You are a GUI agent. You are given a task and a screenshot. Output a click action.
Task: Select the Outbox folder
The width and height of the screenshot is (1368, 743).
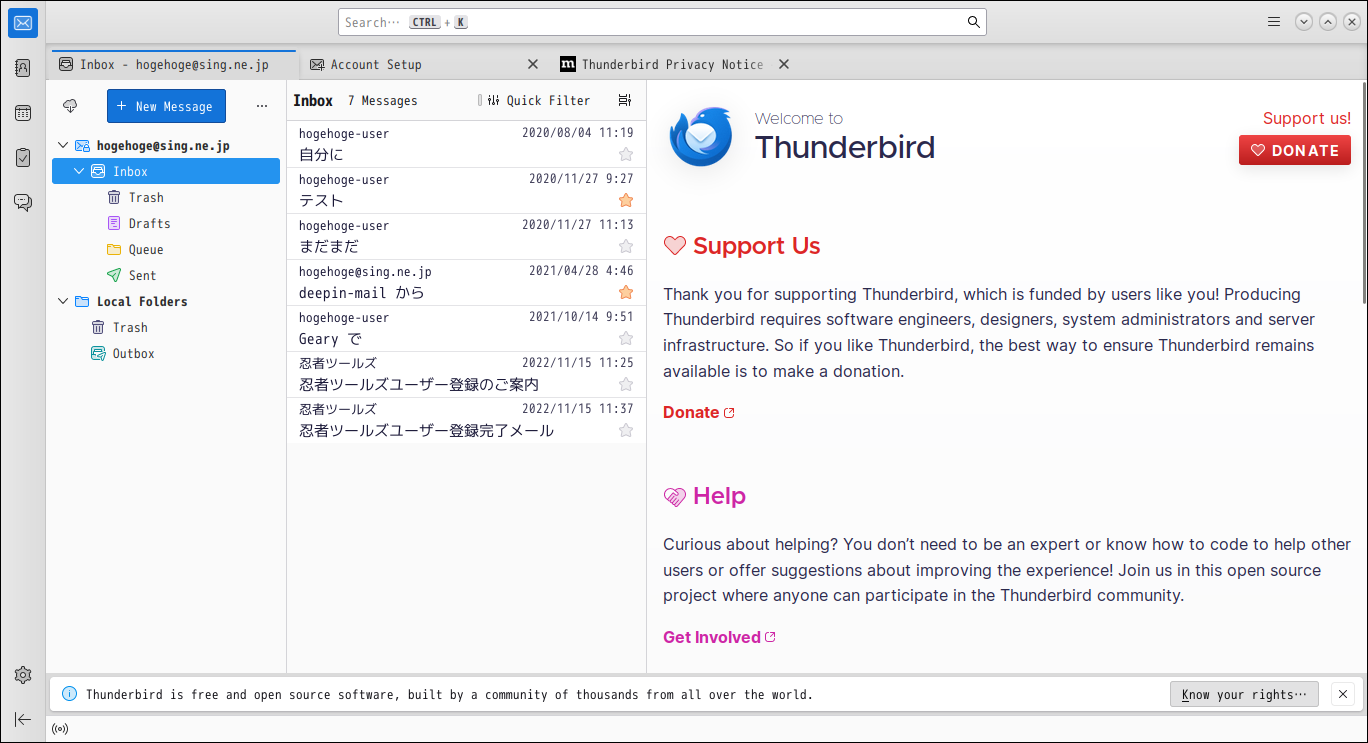pos(166,354)
